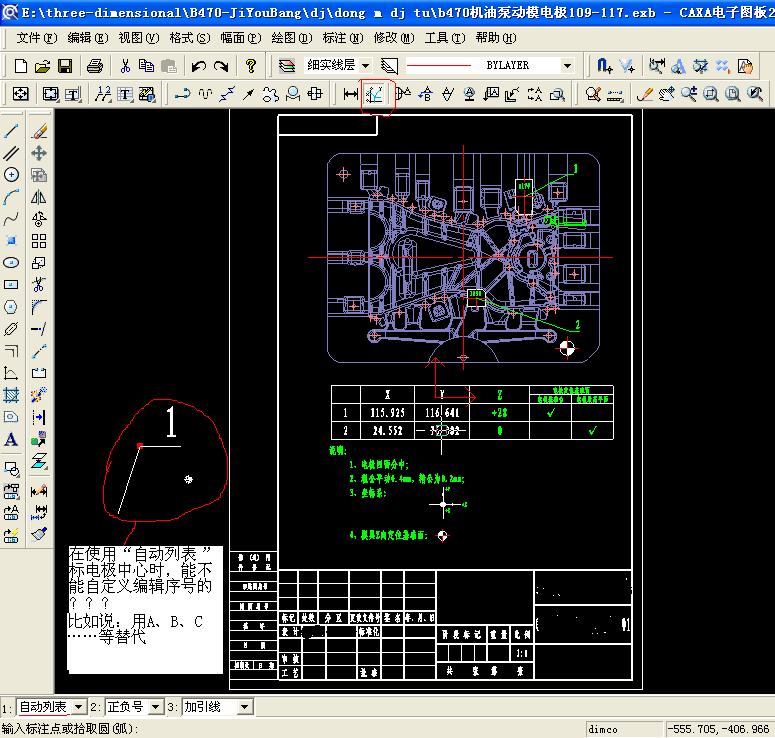This screenshot has height=738, width=775.
Task: Select the Trim scissors tool in side toolbar
Action: click(39, 284)
